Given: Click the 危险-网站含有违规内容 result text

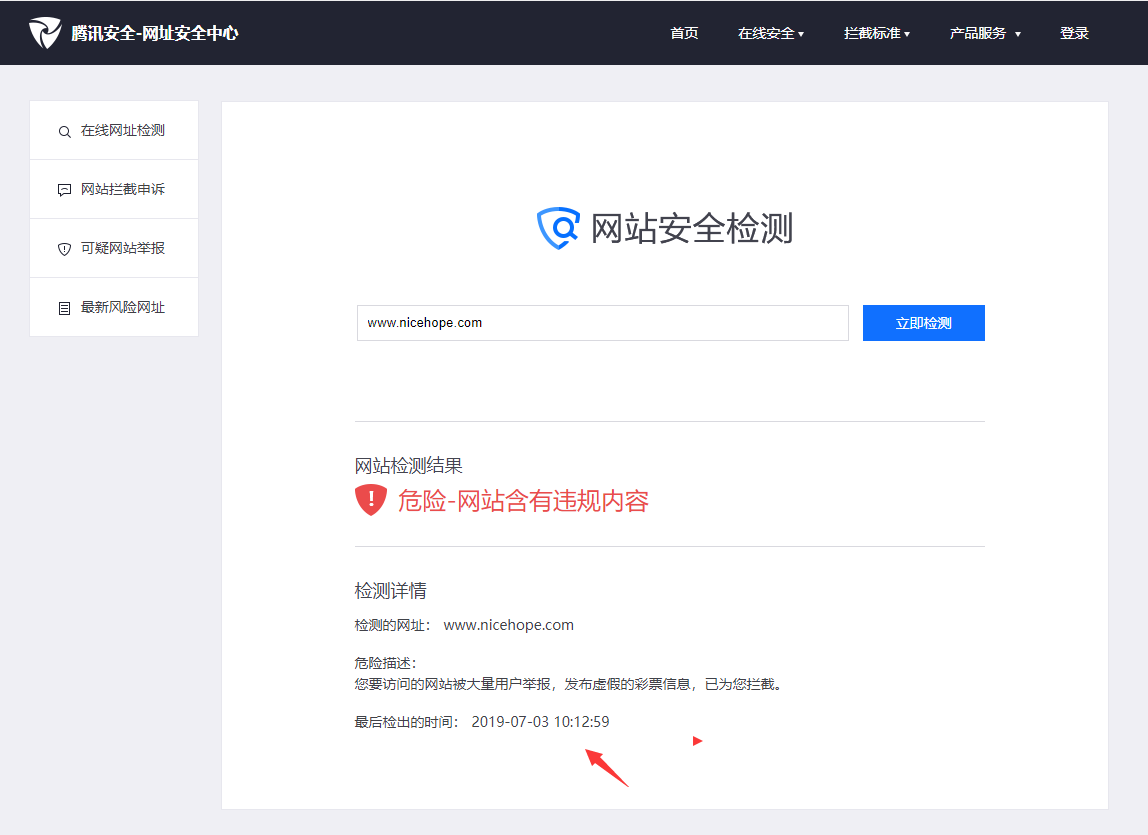Looking at the screenshot, I should [x=523, y=501].
